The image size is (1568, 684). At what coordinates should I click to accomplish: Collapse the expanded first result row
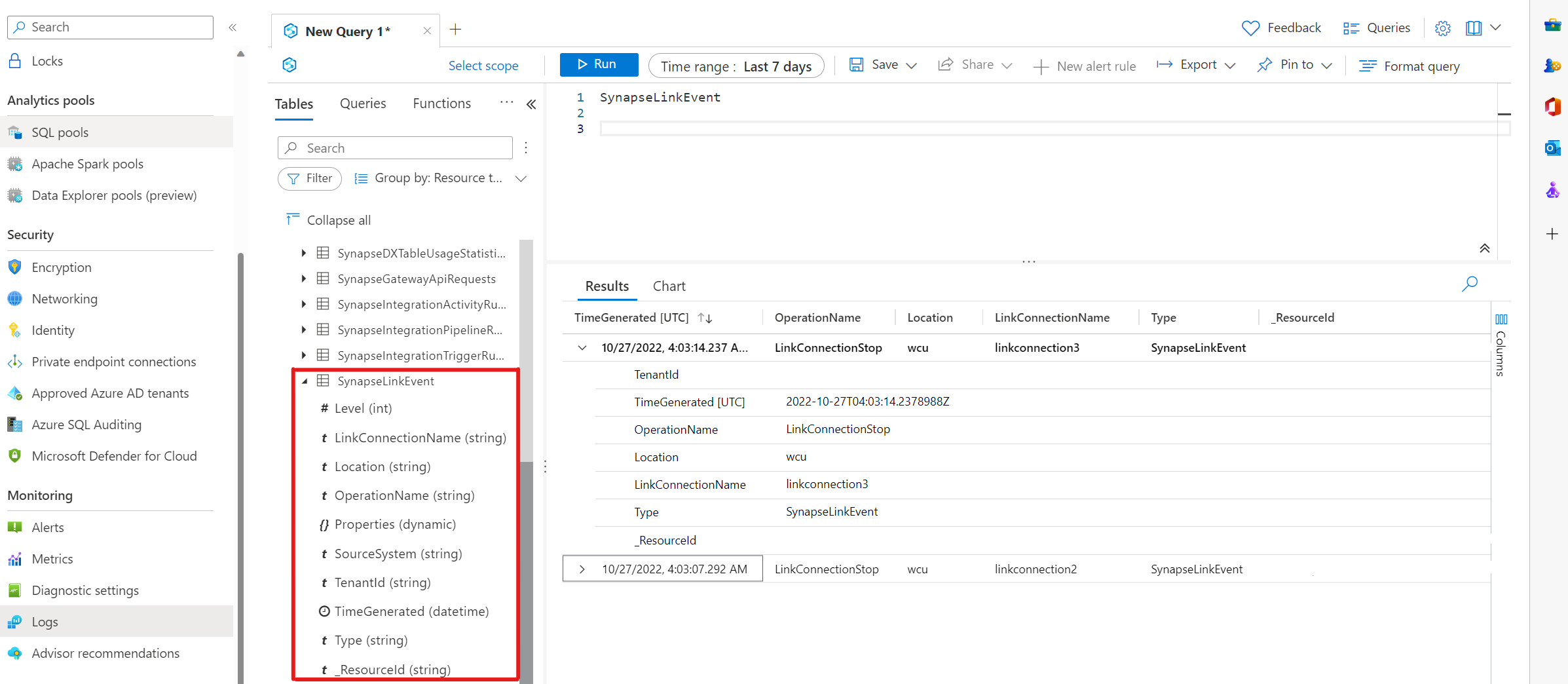click(582, 348)
